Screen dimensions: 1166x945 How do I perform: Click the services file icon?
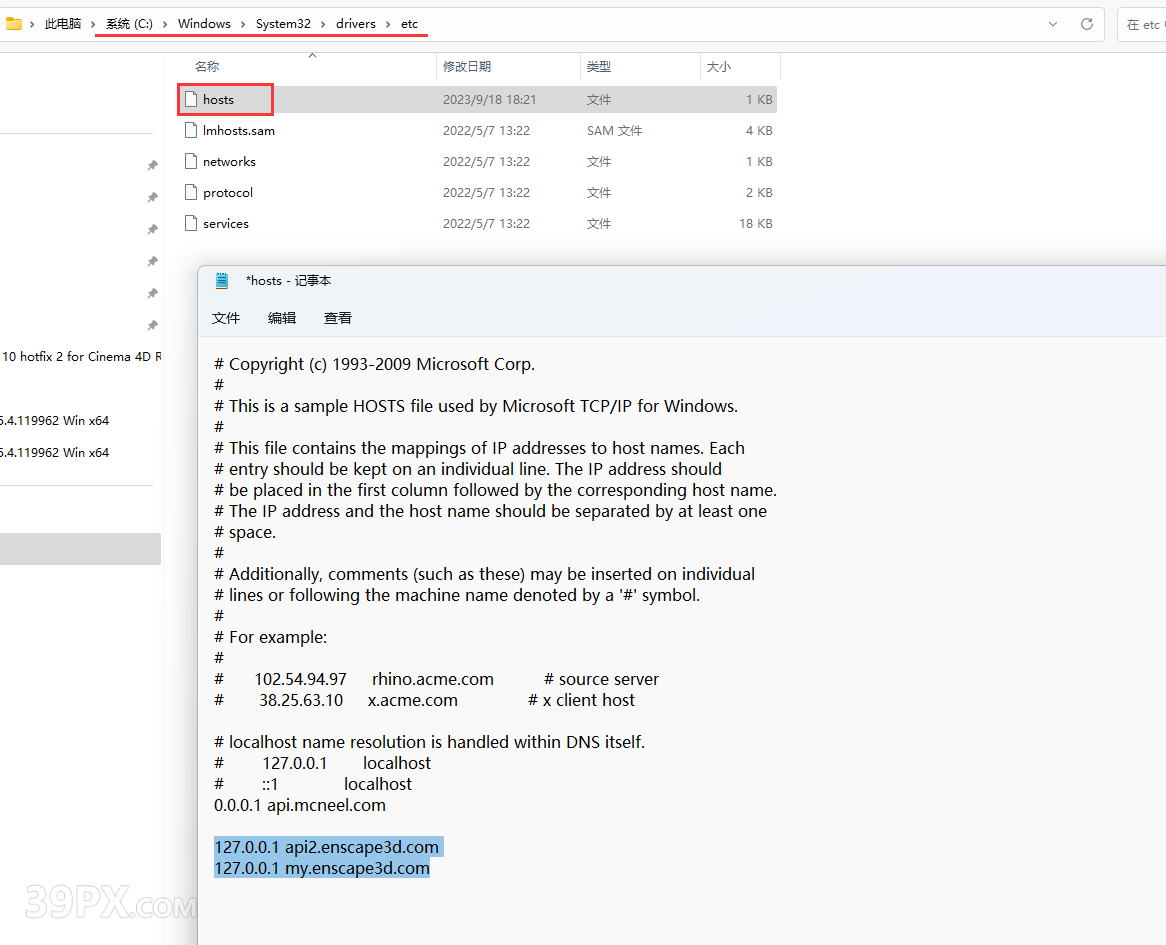point(190,223)
